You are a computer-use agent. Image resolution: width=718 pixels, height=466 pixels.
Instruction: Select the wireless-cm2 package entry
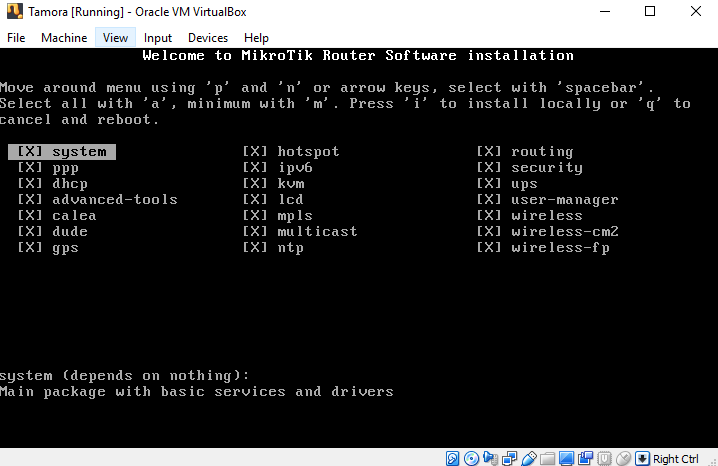pos(548,232)
